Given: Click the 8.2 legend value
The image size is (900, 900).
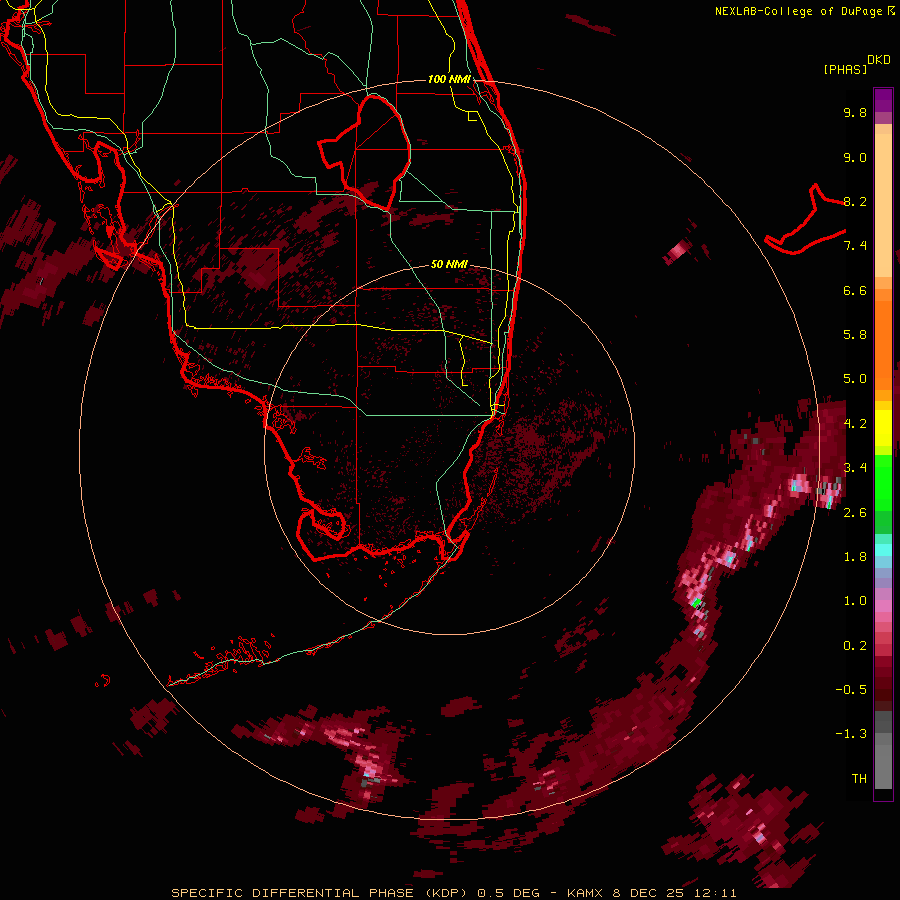Looking at the screenshot, I should (855, 201).
